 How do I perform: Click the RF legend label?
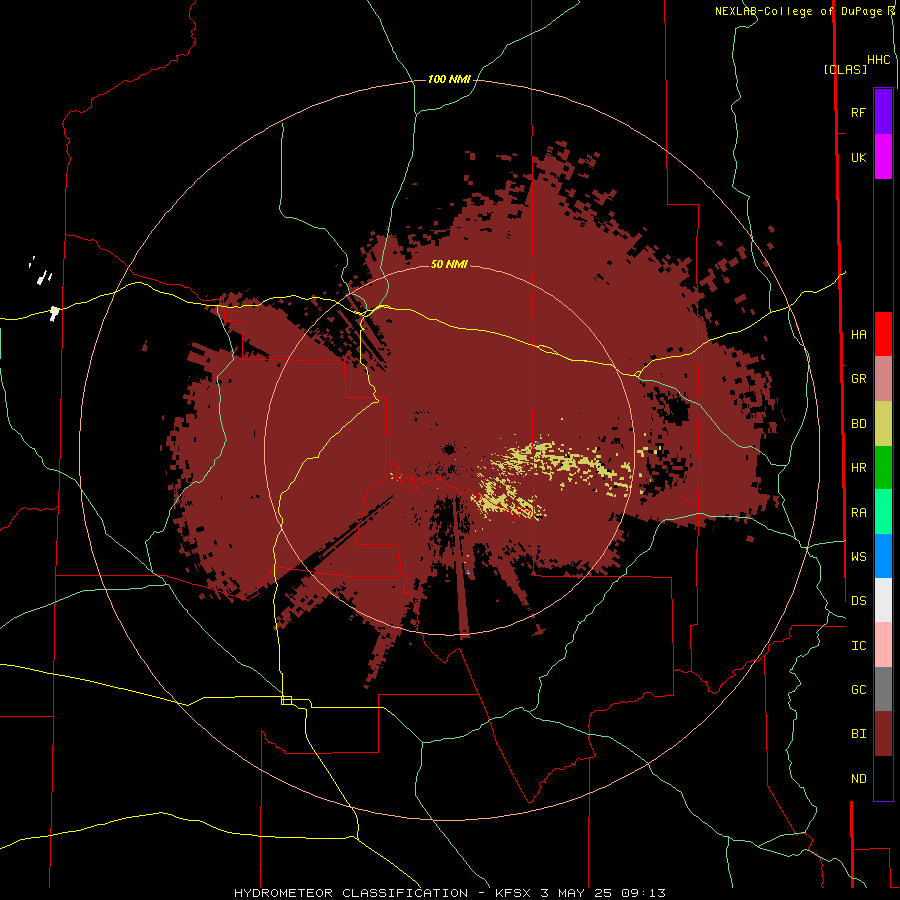(x=858, y=112)
